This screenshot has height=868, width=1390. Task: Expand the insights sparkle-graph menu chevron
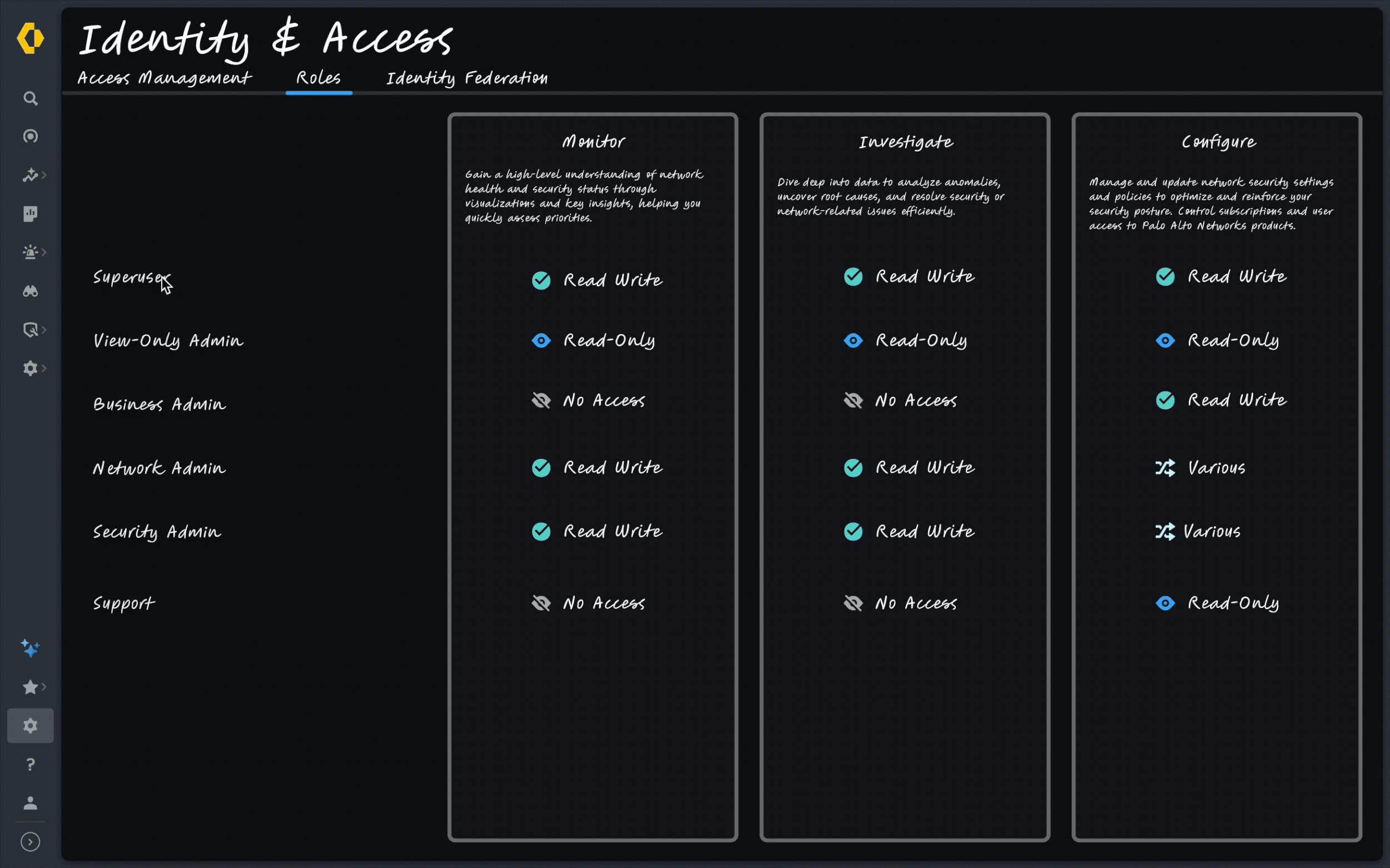tap(44, 174)
